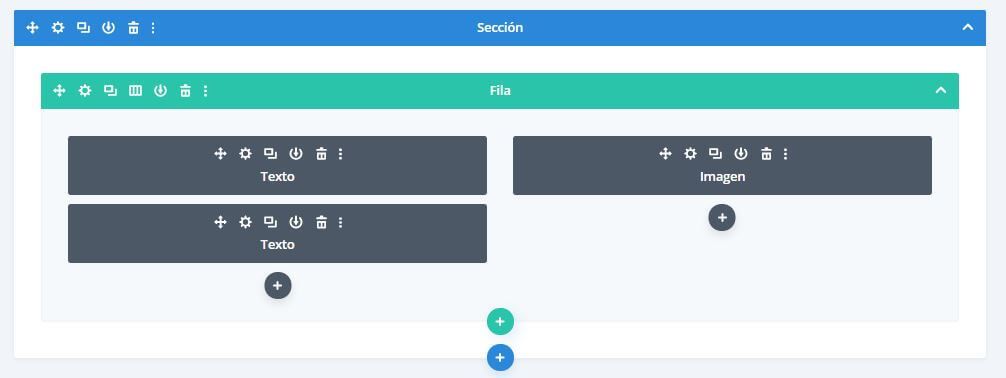Open settings for the Imagen module
1006x378 pixels.
690,153
